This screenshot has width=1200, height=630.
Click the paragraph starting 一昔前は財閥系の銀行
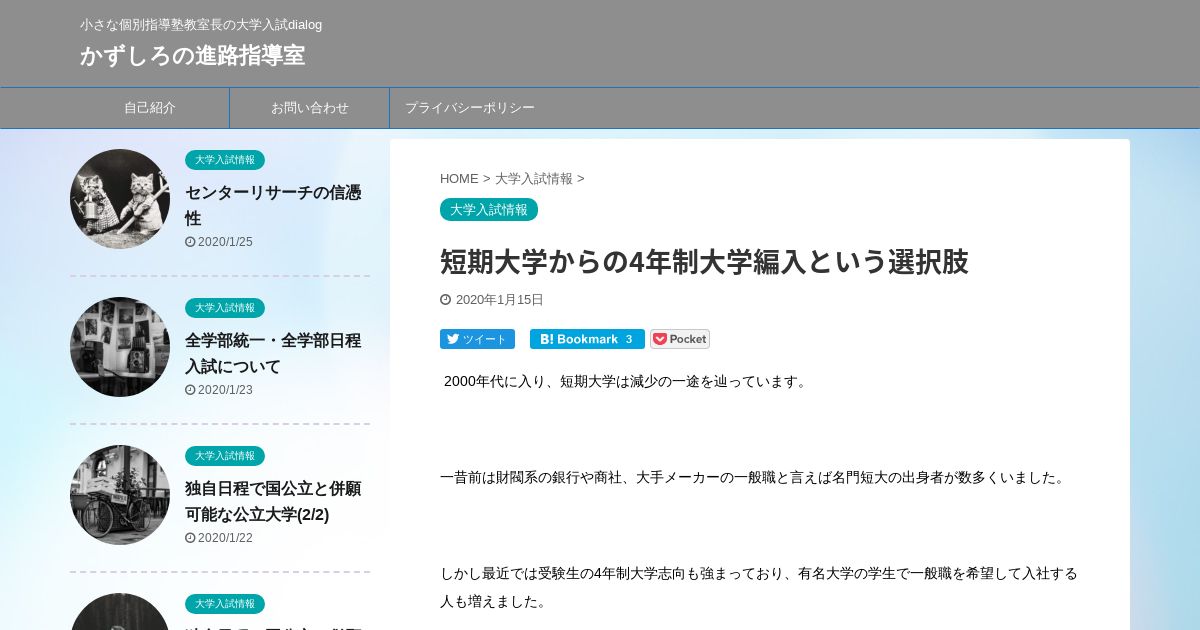click(x=755, y=477)
